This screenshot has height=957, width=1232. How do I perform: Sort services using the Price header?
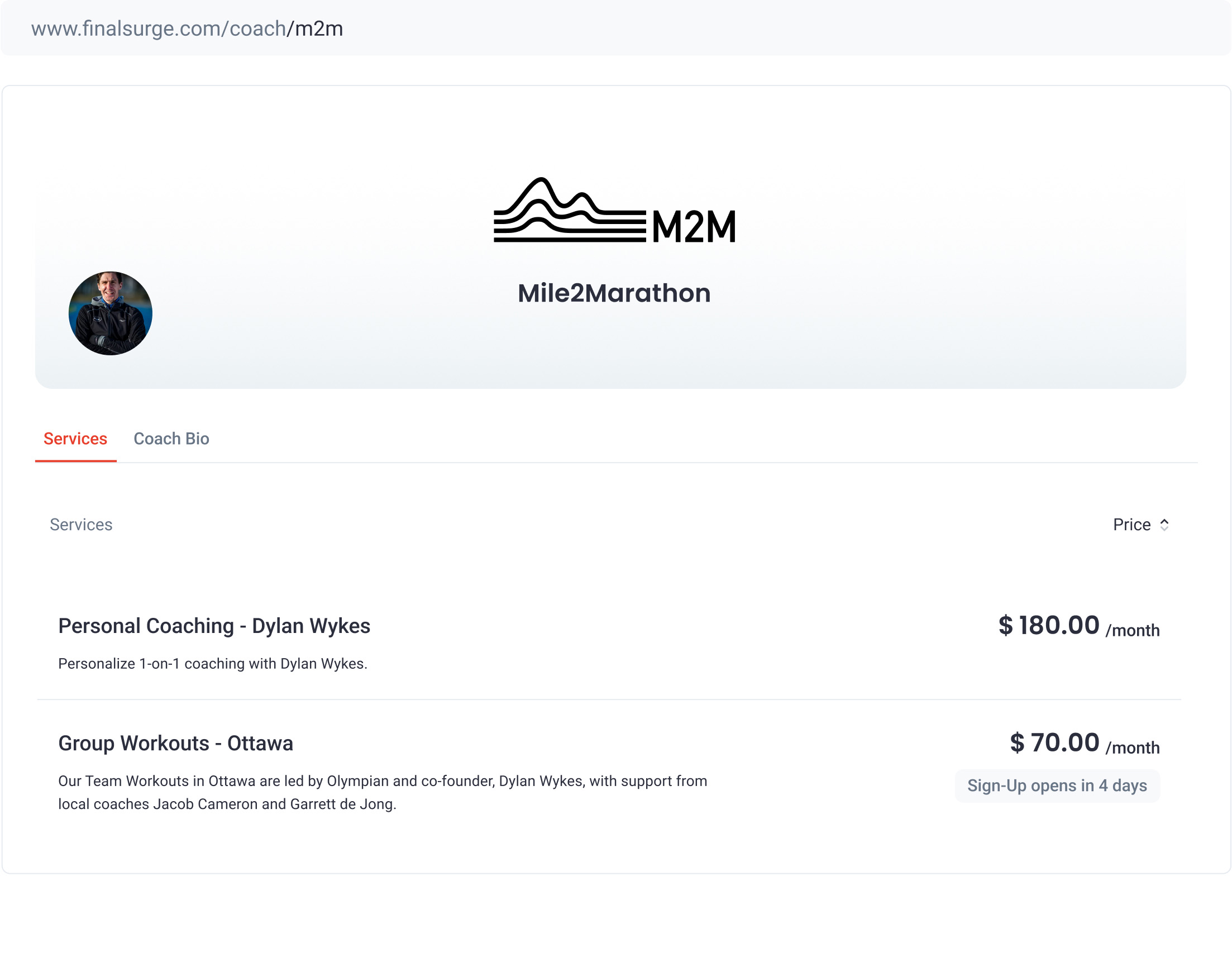(1131, 525)
